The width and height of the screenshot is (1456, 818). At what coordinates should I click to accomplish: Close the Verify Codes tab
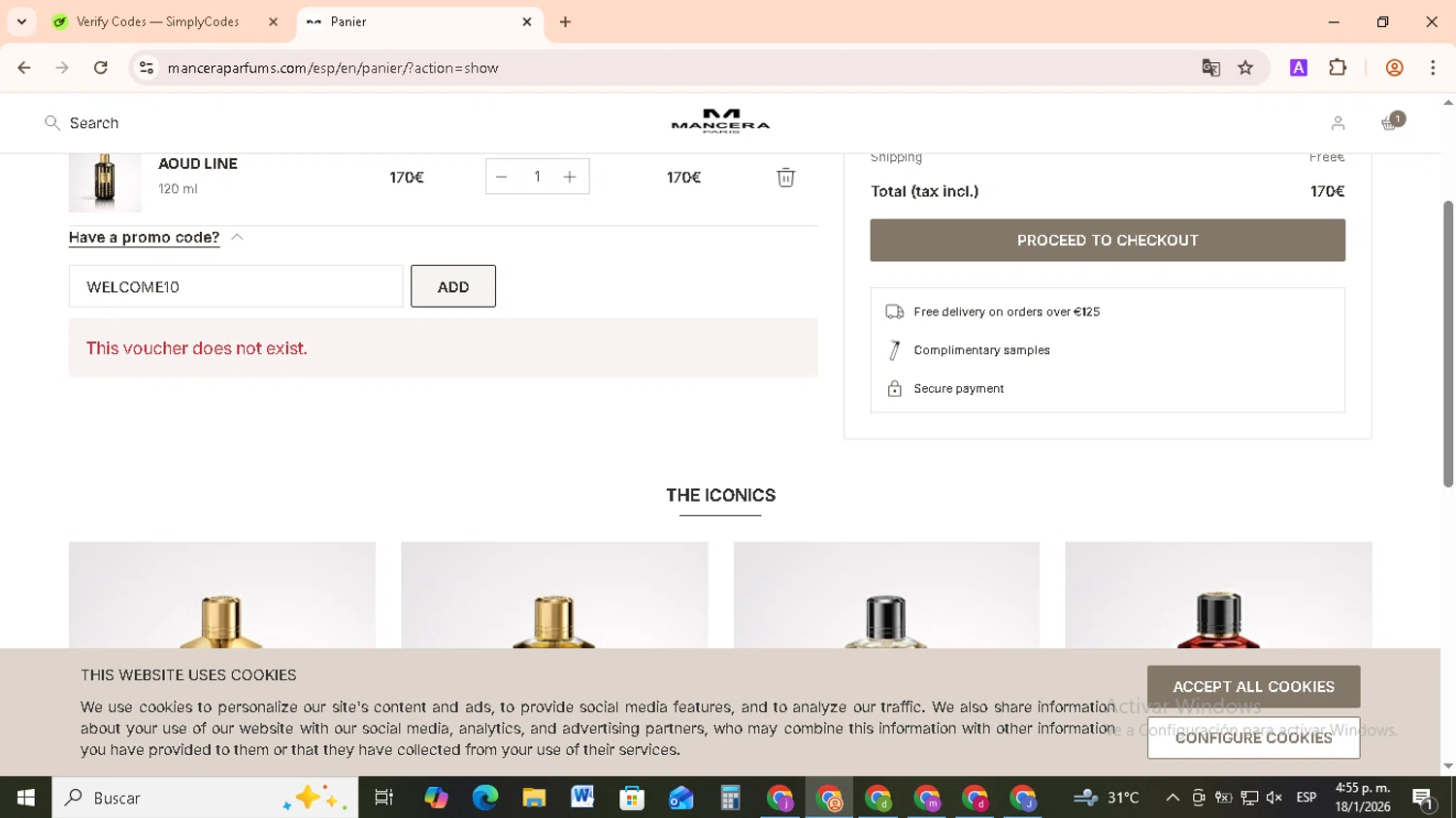tap(274, 21)
